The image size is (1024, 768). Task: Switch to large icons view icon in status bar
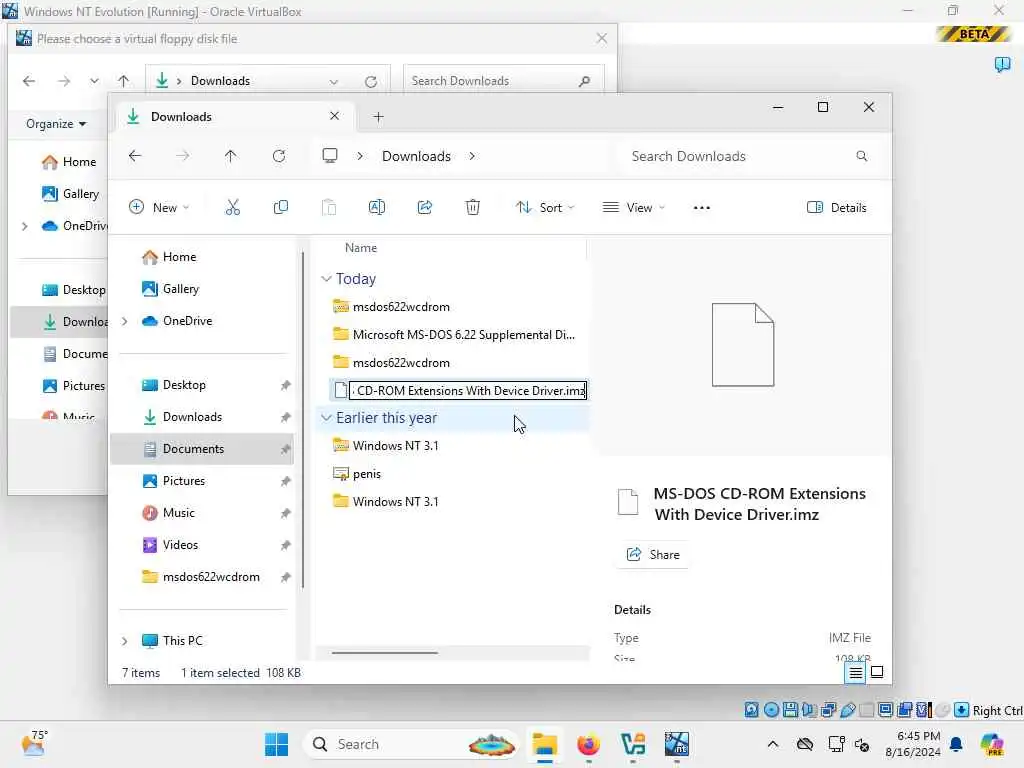[x=877, y=672]
